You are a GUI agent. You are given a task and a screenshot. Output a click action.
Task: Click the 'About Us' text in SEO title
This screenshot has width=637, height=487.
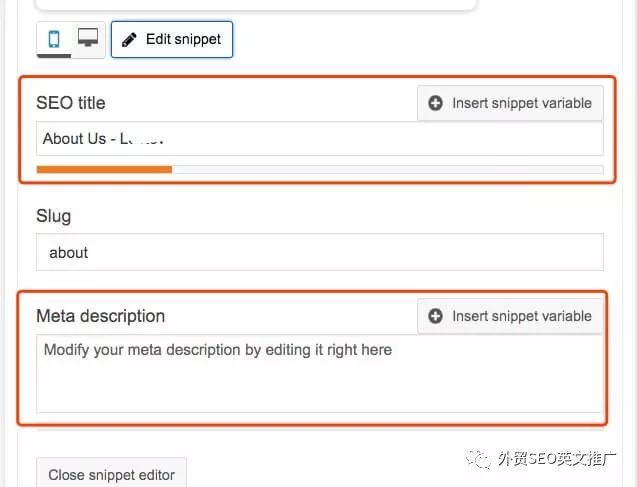click(x=74, y=139)
